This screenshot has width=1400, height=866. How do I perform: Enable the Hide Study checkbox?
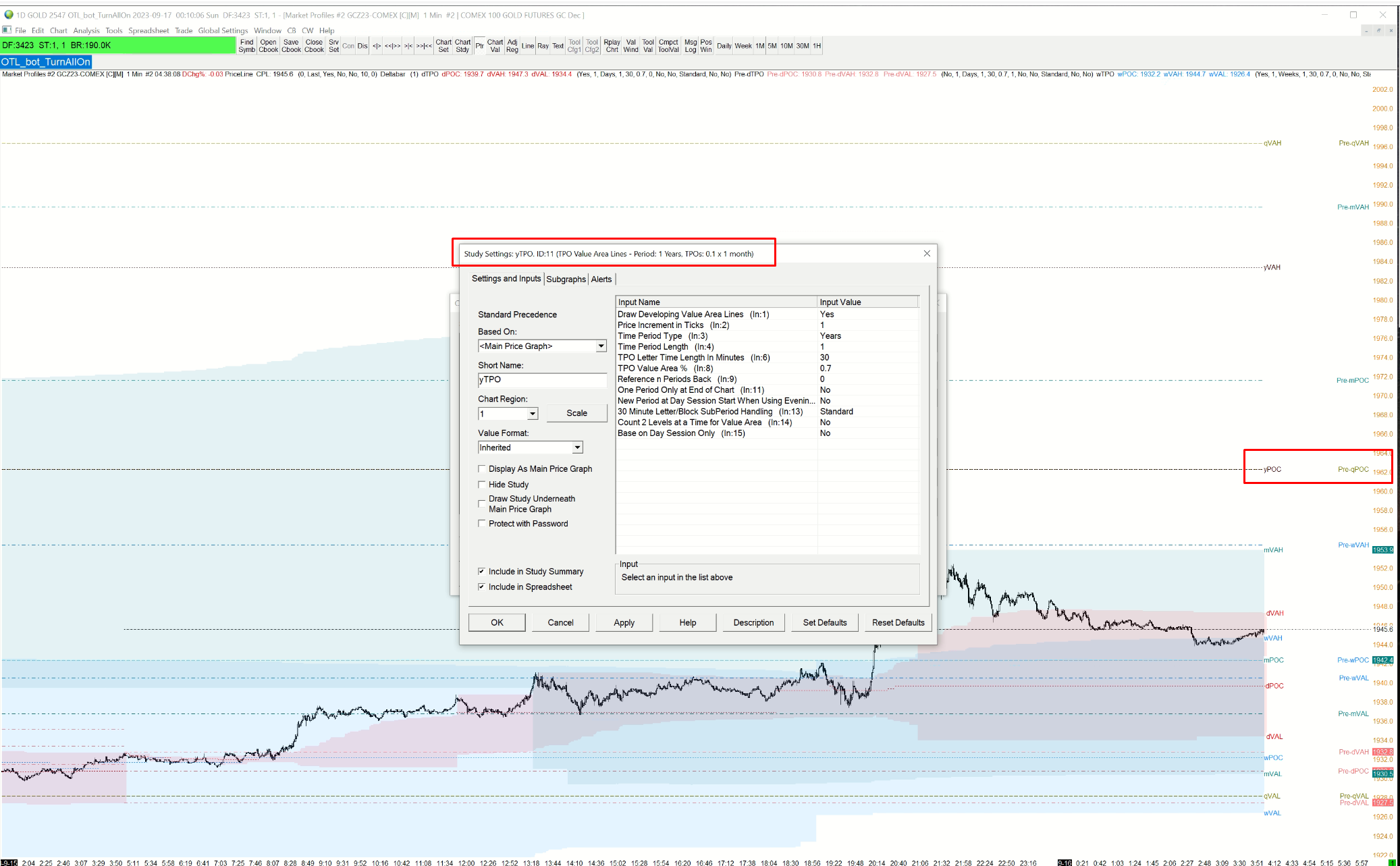click(482, 485)
